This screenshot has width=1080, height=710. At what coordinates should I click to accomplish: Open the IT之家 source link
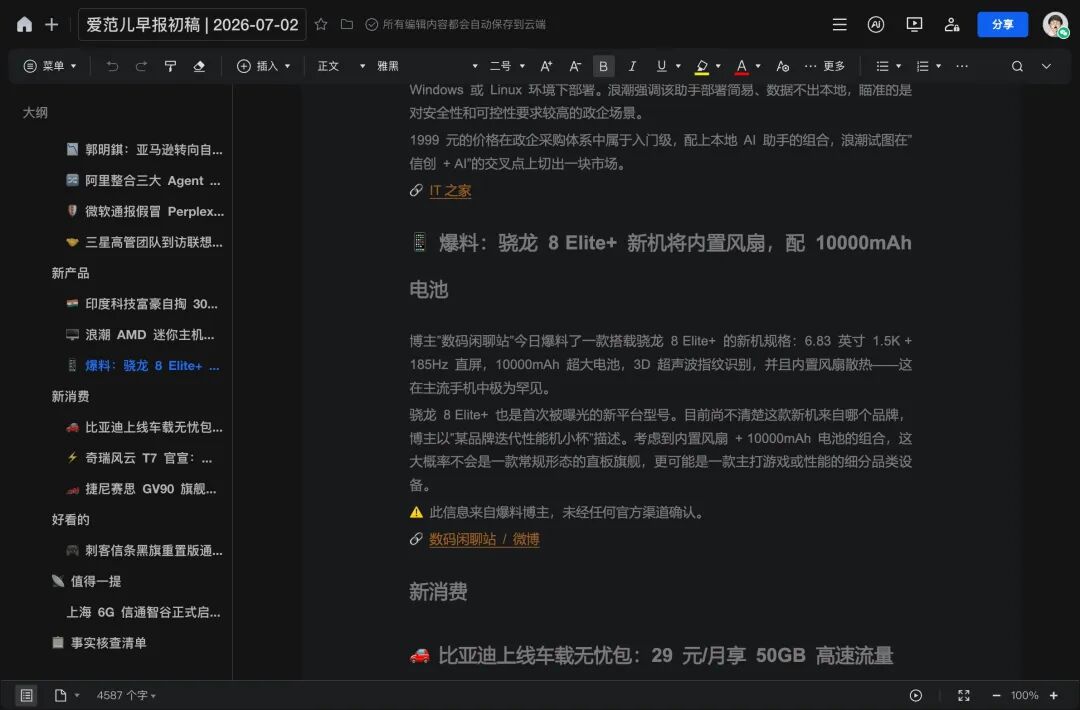pyautogui.click(x=450, y=191)
